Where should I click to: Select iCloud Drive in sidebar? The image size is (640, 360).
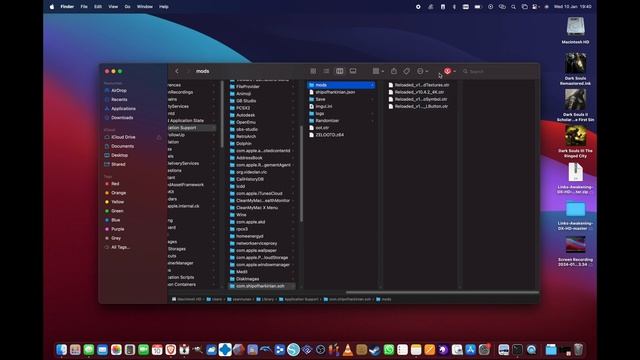pos(123,137)
